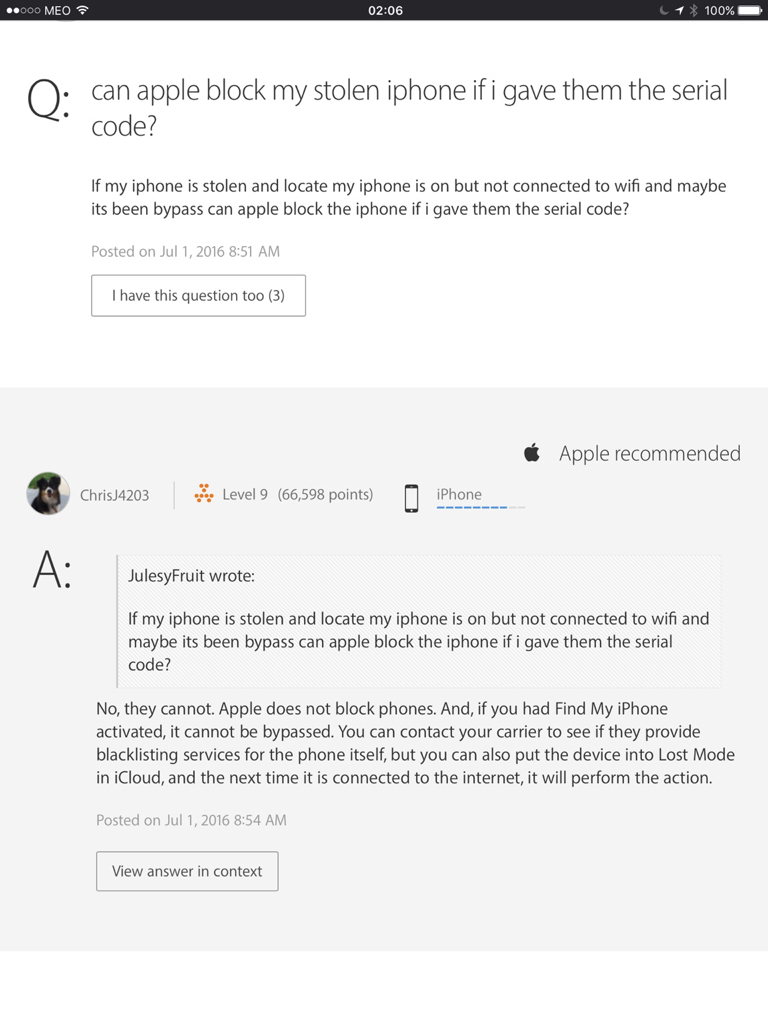Open ChrisJ4203's user profile link
The width and height of the screenshot is (768, 1024).
pyautogui.click(x=114, y=495)
